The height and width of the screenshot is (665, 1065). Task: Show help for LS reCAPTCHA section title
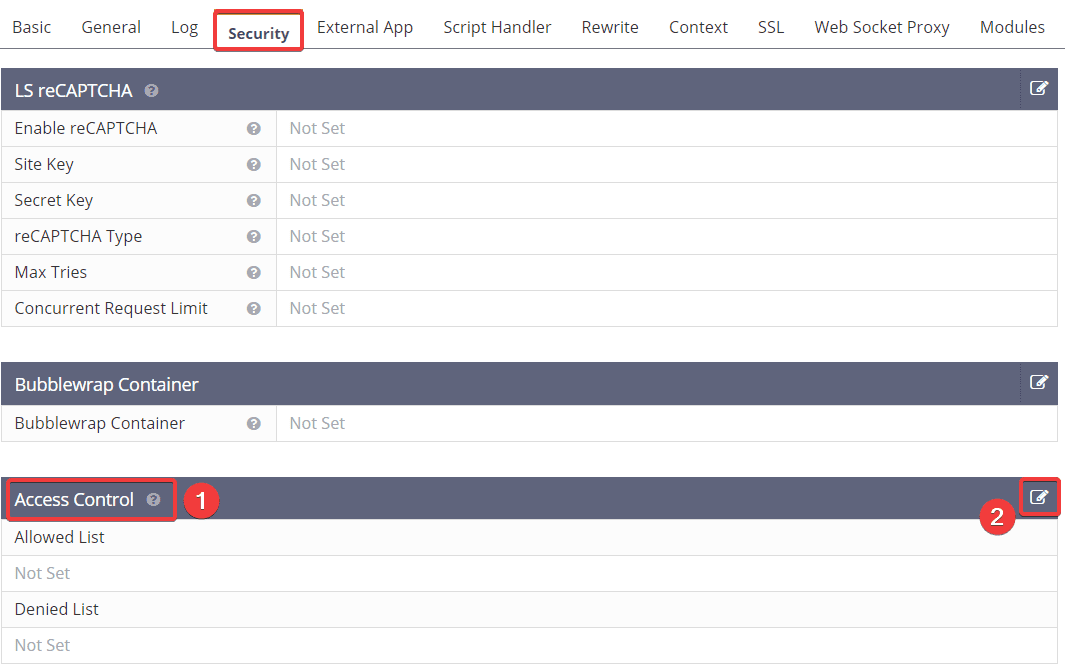151,90
